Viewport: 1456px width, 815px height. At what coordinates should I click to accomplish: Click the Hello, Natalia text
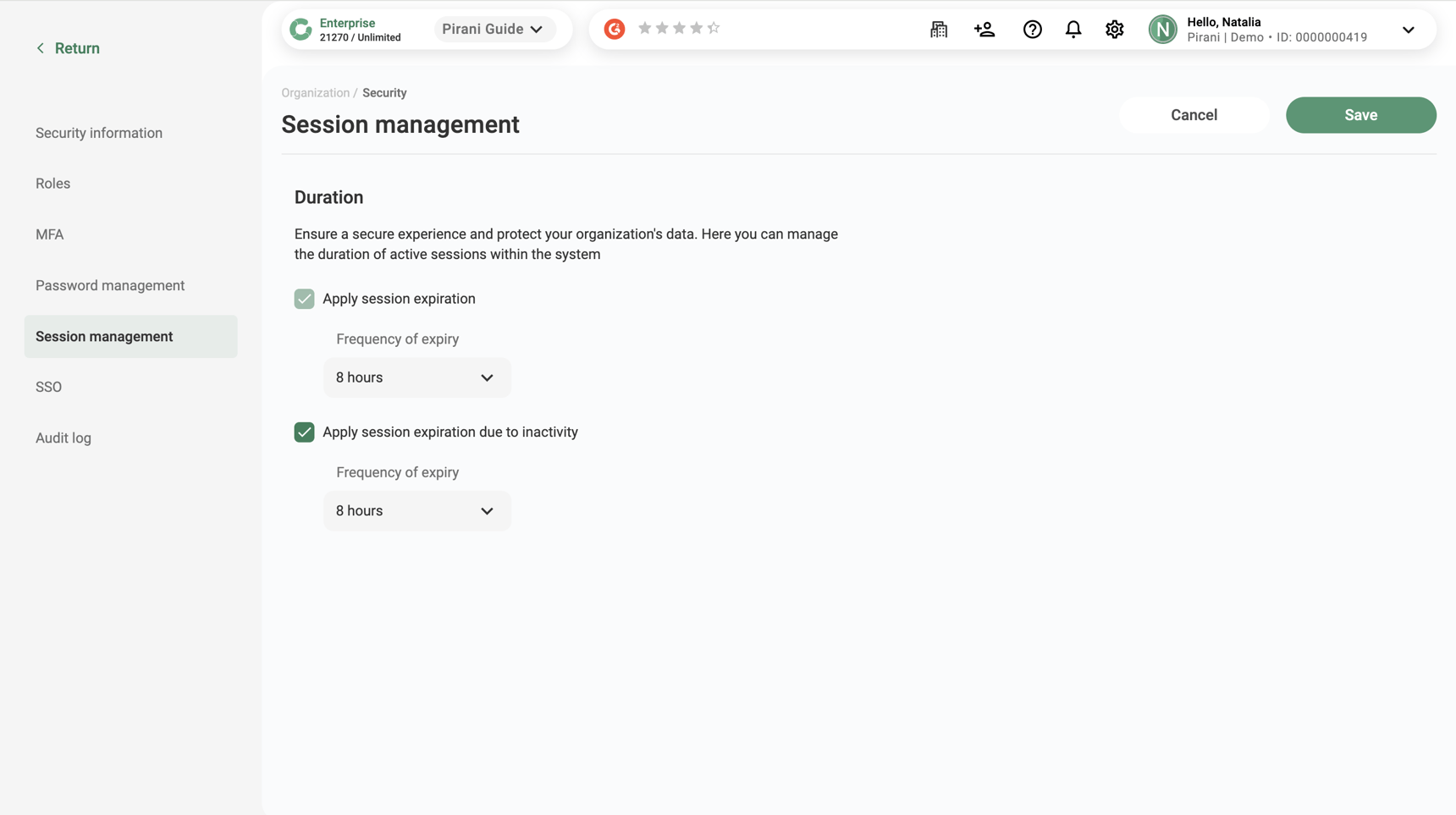[1224, 22]
